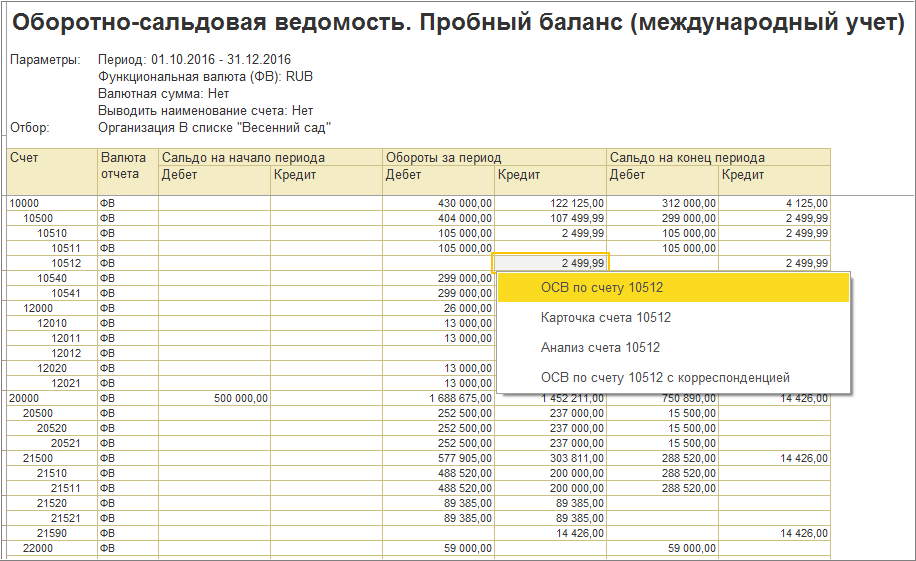Image resolution: width=916 pixels, height=561 pixels.
Task: Click 'Функциональная валюта (ФВ): RUB' line
Action: [205, 77]
